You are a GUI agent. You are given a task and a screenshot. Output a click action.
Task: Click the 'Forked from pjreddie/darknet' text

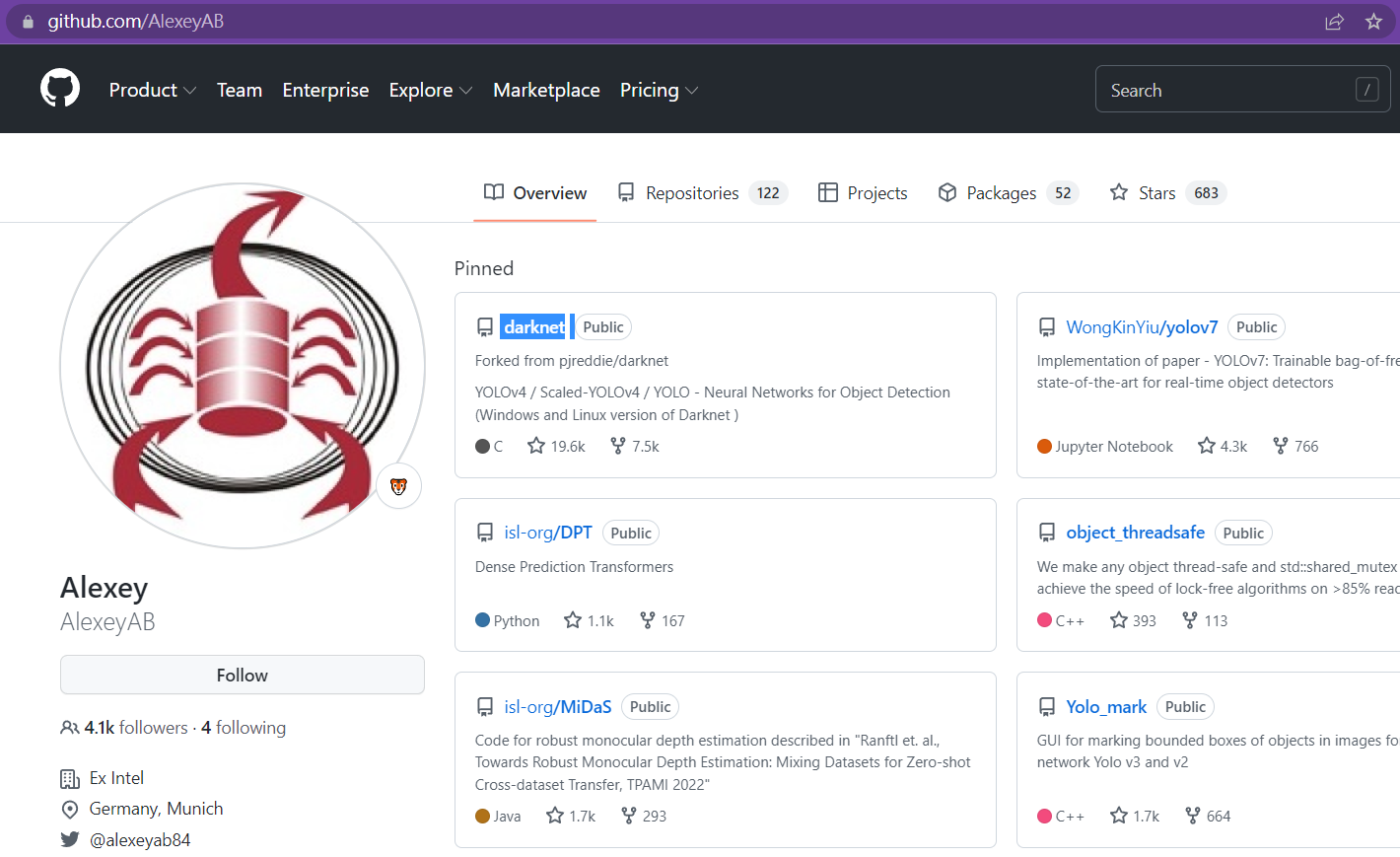click(x=572, y=361)
